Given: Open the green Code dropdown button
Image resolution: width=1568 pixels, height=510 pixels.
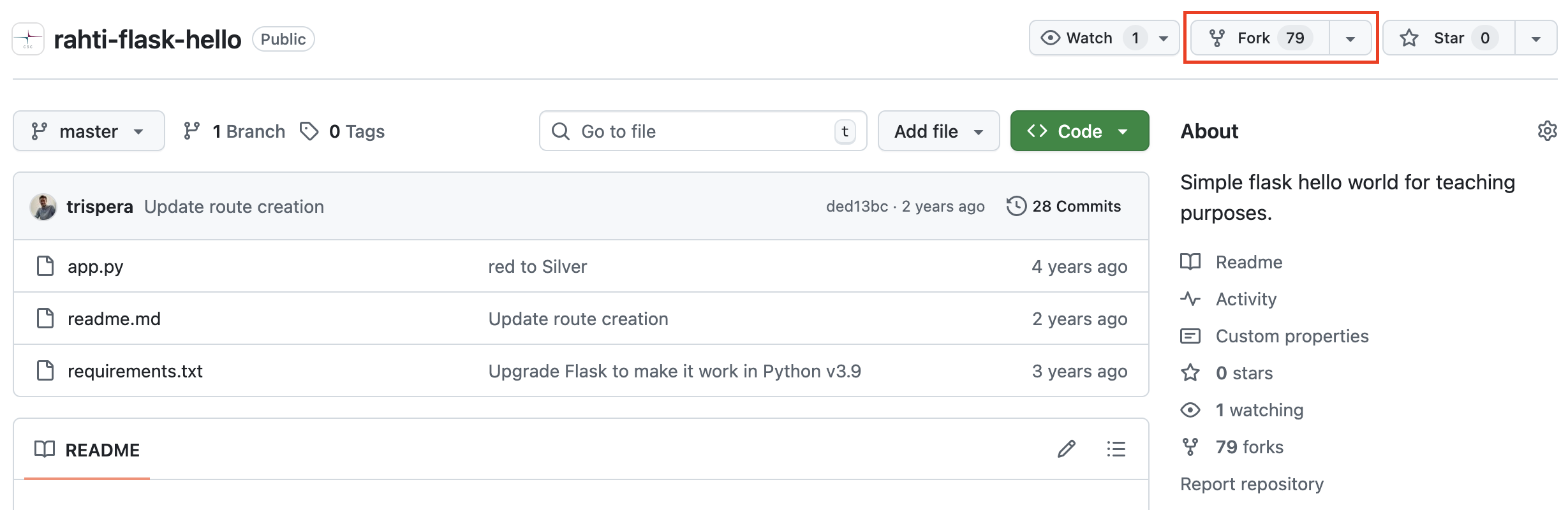Looking at the screenshot, I should 1079,131.
